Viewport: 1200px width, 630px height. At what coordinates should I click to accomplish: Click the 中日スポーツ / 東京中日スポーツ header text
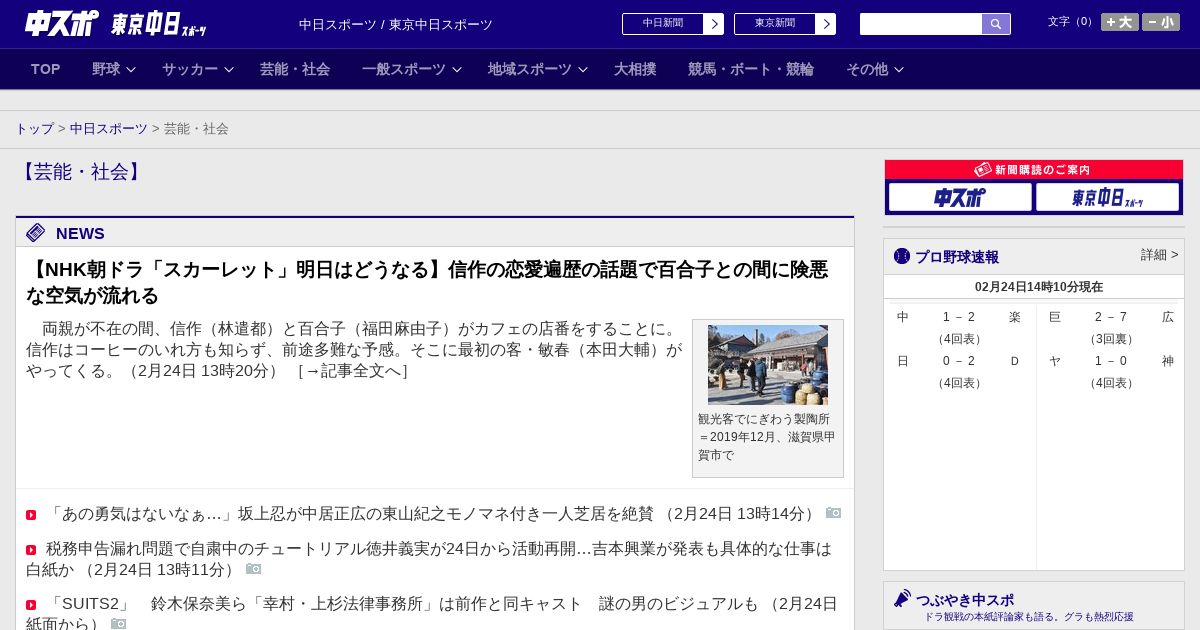tap(396, 24)
